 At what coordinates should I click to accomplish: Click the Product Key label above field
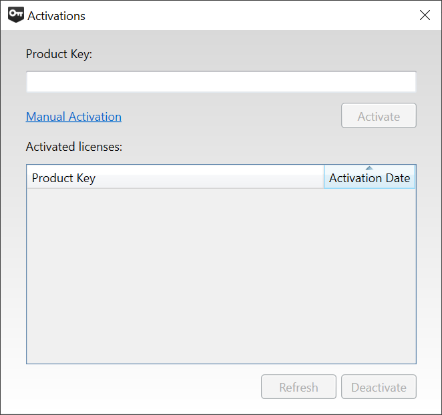pyautogui.click(x=59, y=54)
